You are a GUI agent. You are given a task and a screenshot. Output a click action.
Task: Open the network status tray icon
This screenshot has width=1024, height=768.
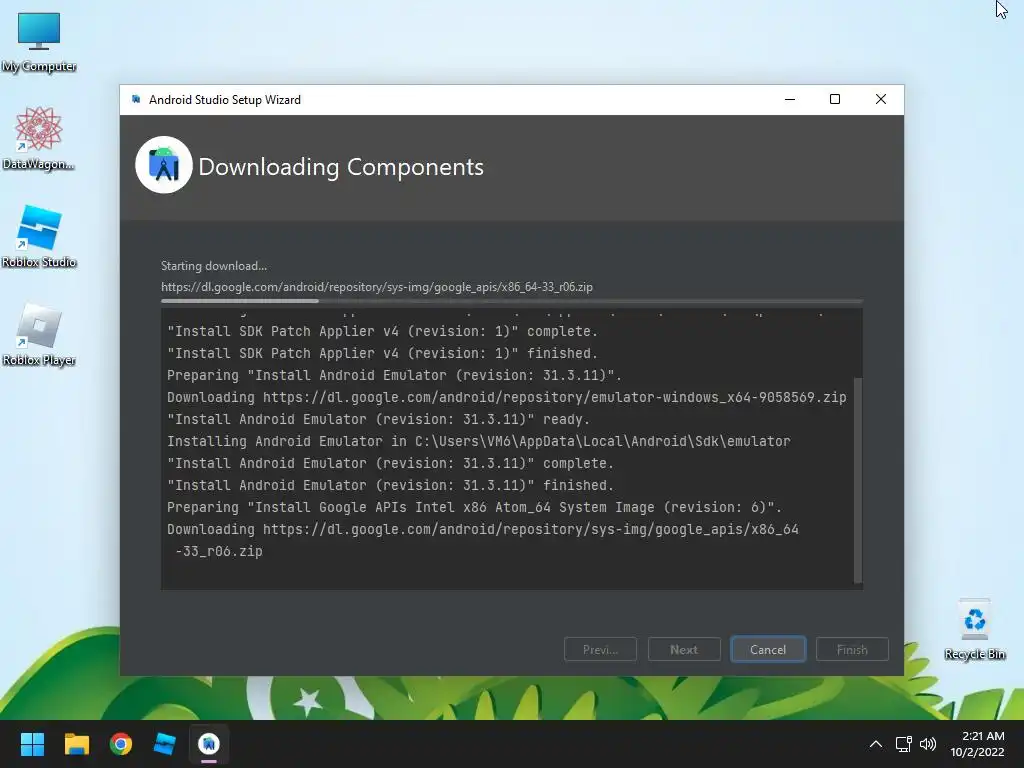click(904, 744)
